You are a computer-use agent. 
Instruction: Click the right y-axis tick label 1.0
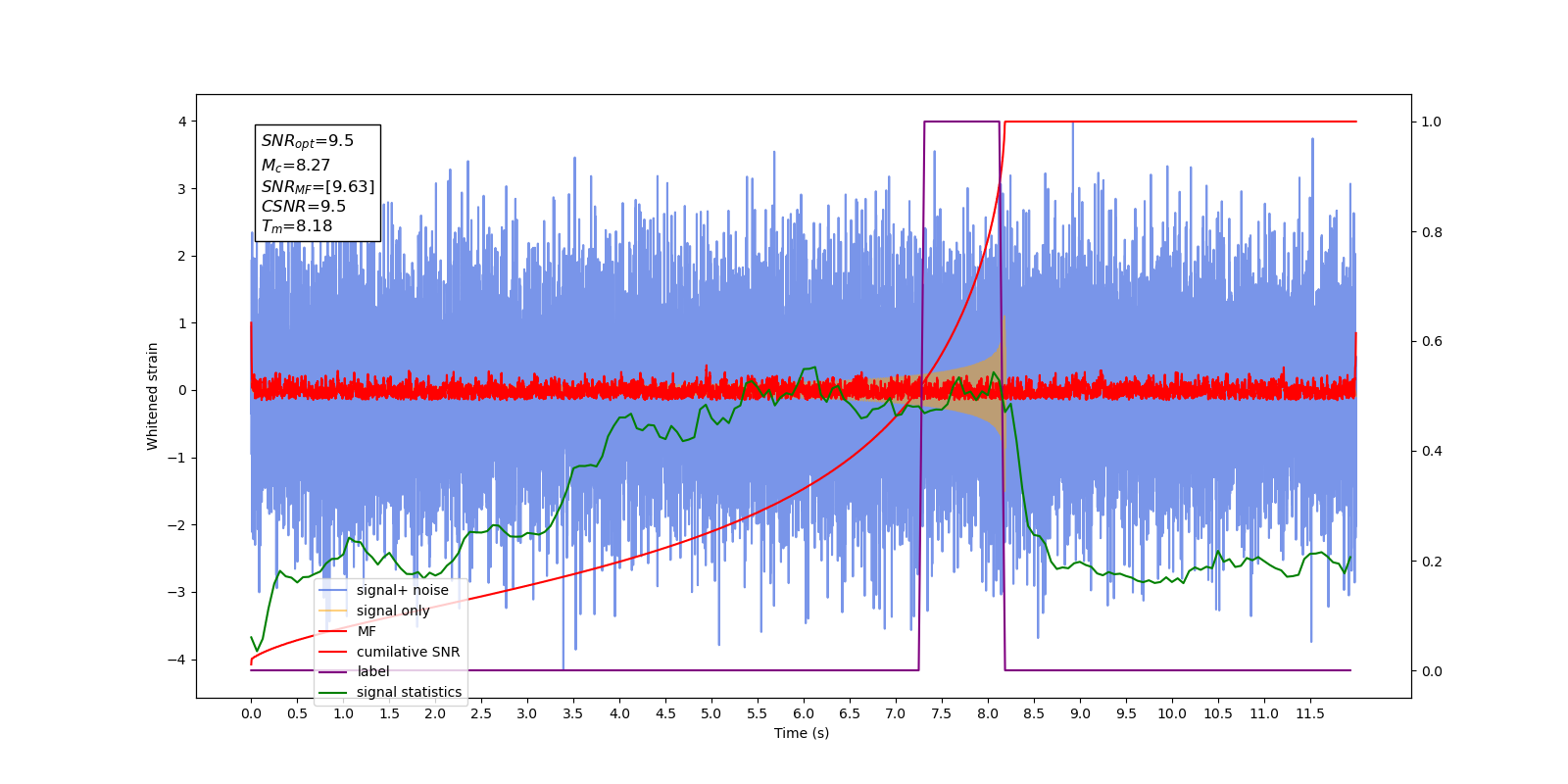point(1432,122)
